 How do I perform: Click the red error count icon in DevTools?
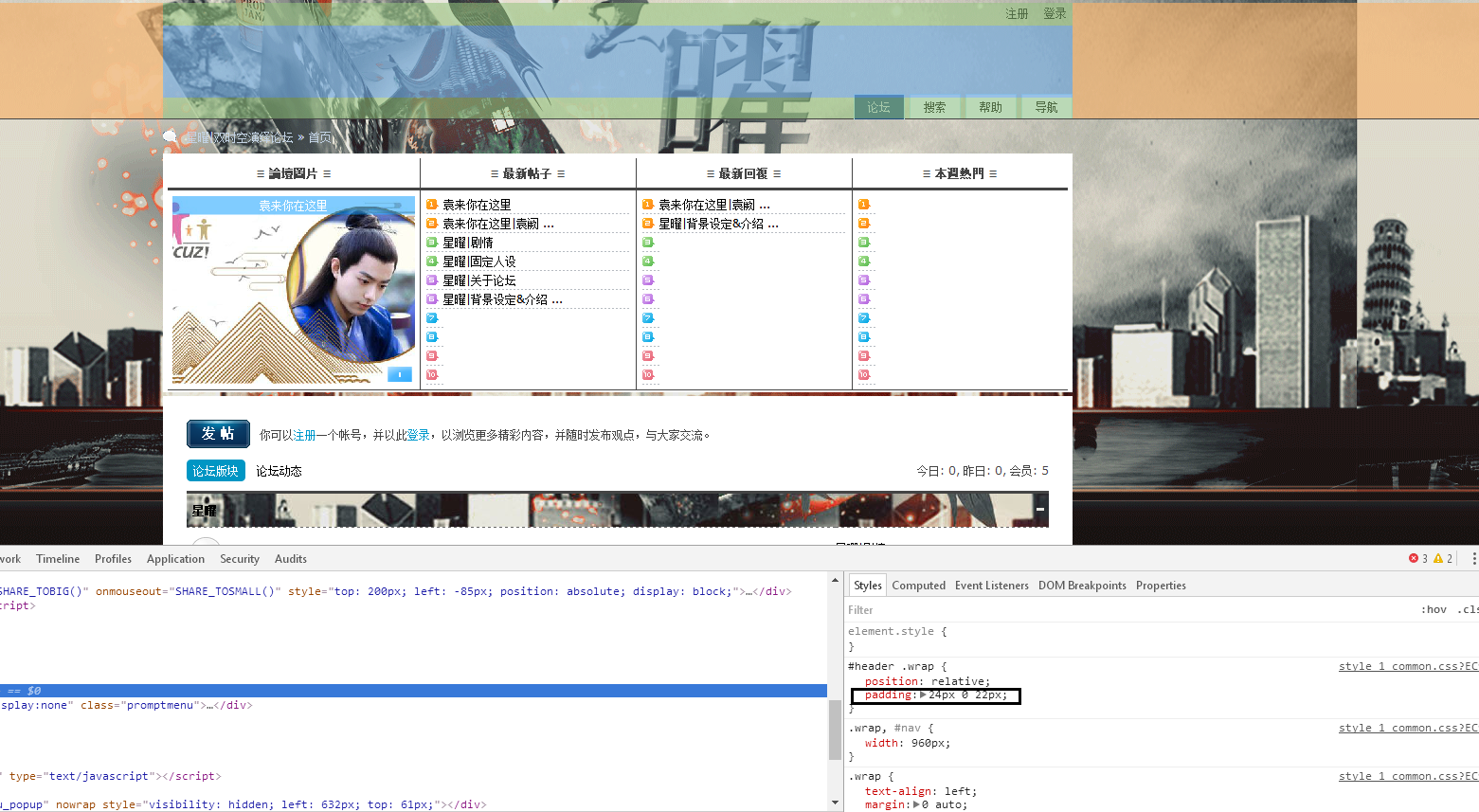tap(1414, 559)
